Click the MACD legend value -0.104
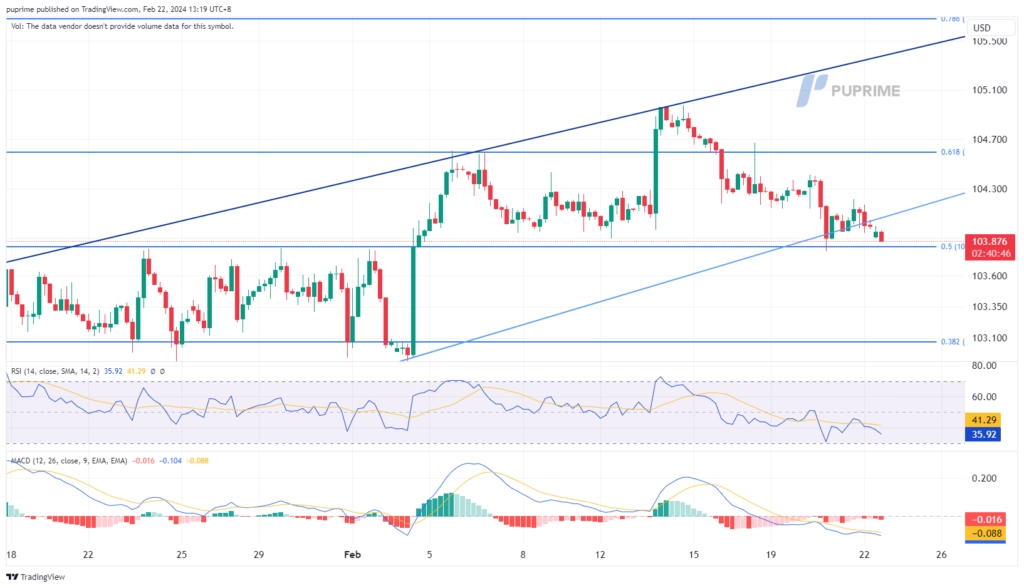1024x588 pixels. [x=171, y=461]
